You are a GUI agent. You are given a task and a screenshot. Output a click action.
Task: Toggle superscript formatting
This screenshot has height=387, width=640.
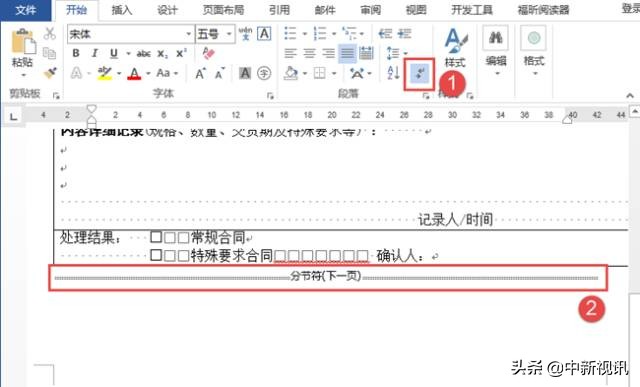[x=181, y=53]
